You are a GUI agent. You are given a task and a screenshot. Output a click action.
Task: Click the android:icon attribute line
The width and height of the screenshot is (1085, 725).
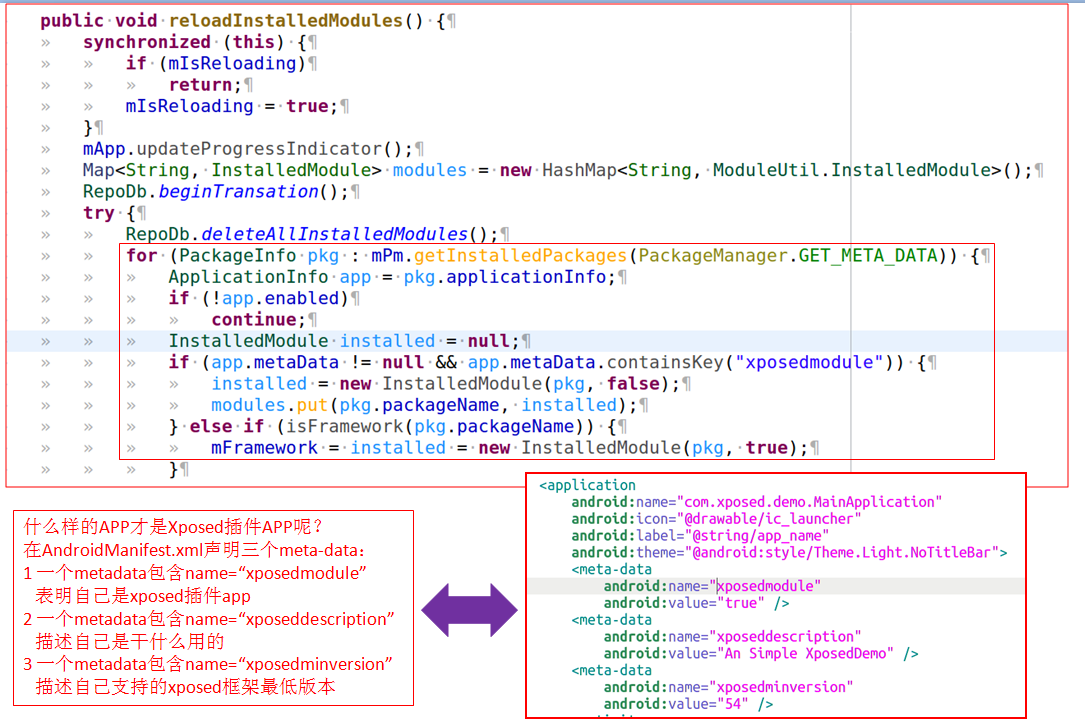[x=716, y=519]
